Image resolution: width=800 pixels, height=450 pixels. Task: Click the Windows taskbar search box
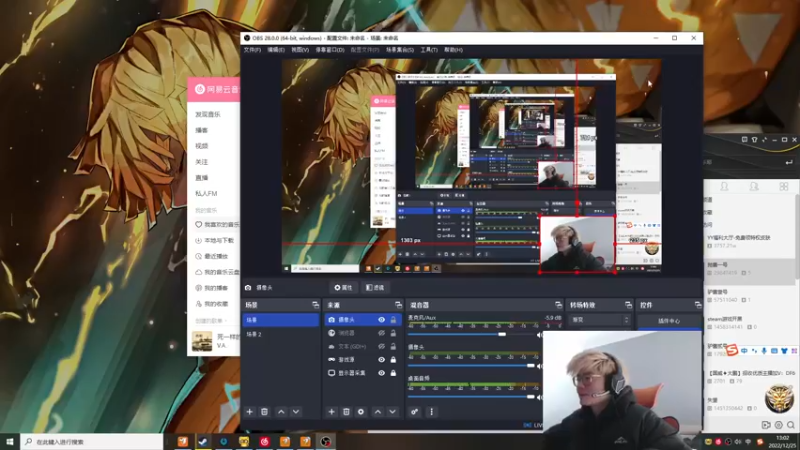click(x=92, y=441)
